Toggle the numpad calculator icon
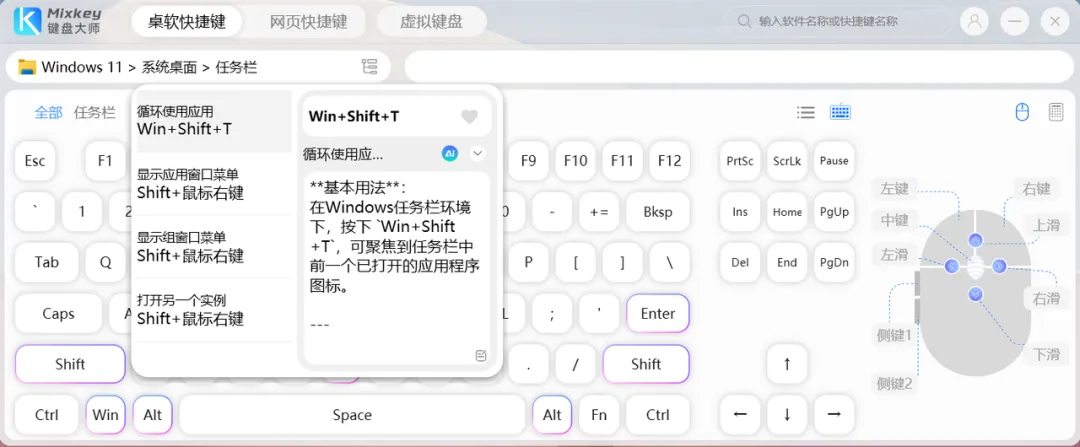Screen dimensions: 1080x447 (x=1056, y=112)
